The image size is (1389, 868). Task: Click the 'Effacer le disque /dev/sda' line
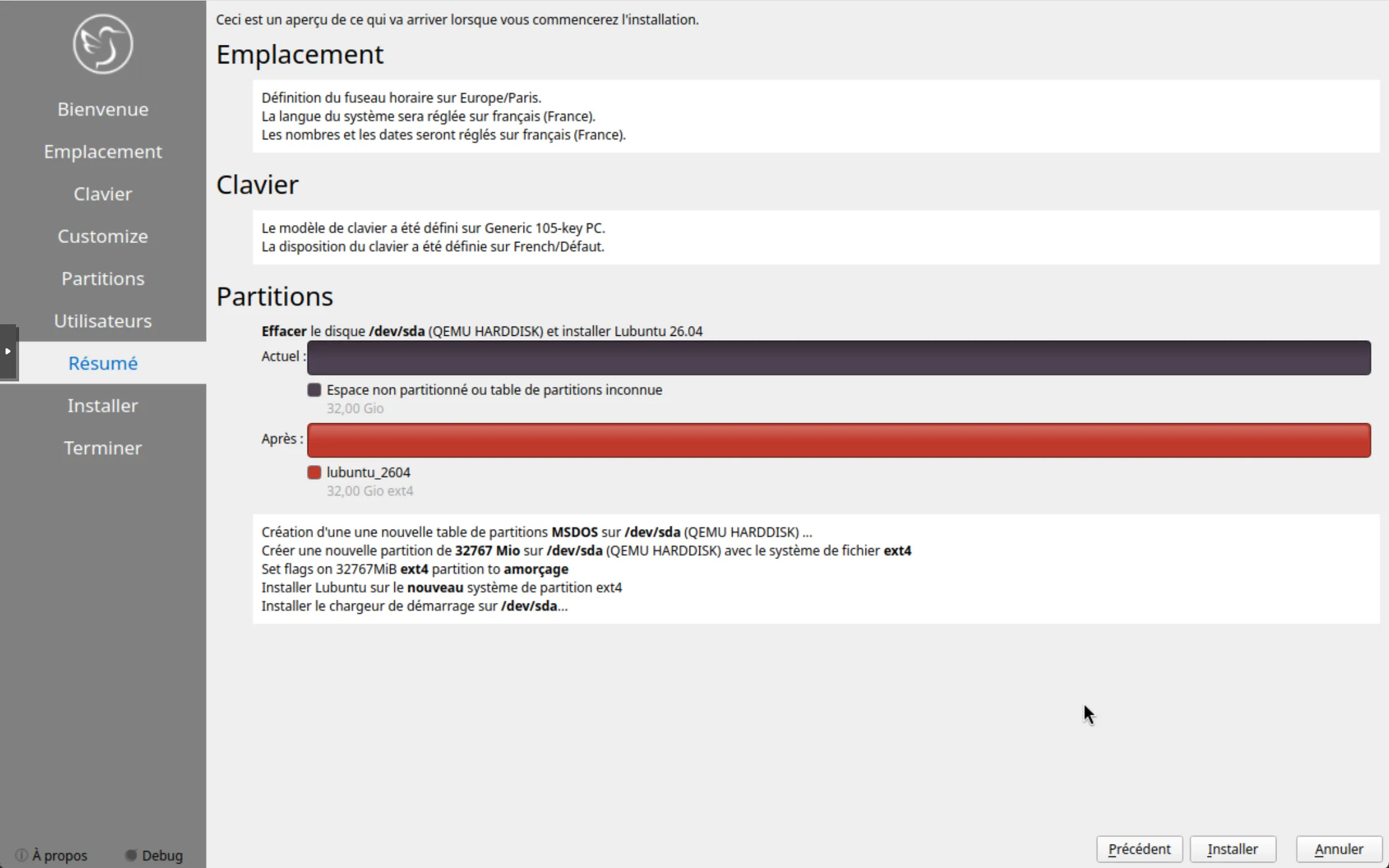click(x=482, y=331)
